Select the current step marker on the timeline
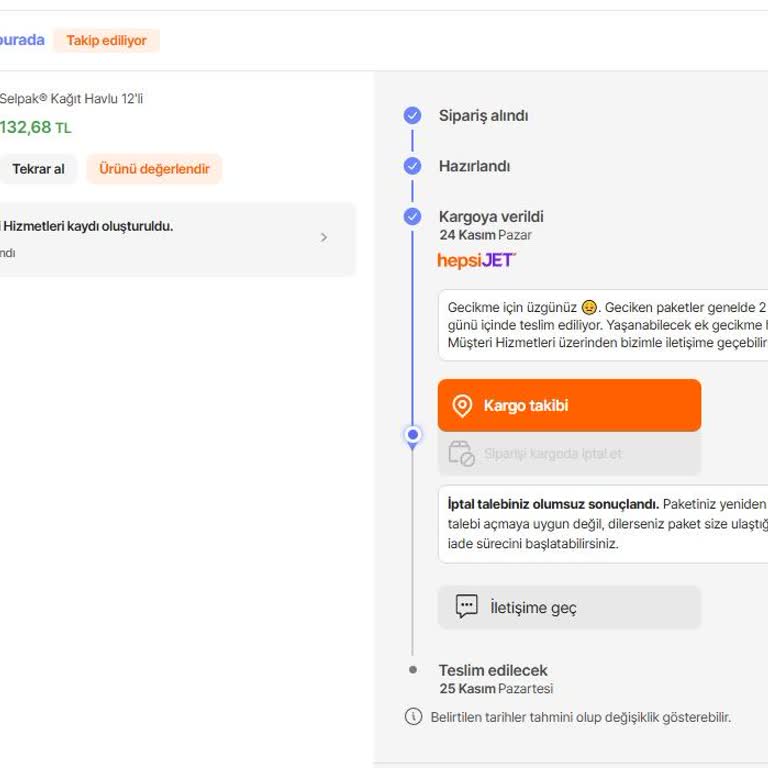Screen dimensions: 768x768 point(413,435)
